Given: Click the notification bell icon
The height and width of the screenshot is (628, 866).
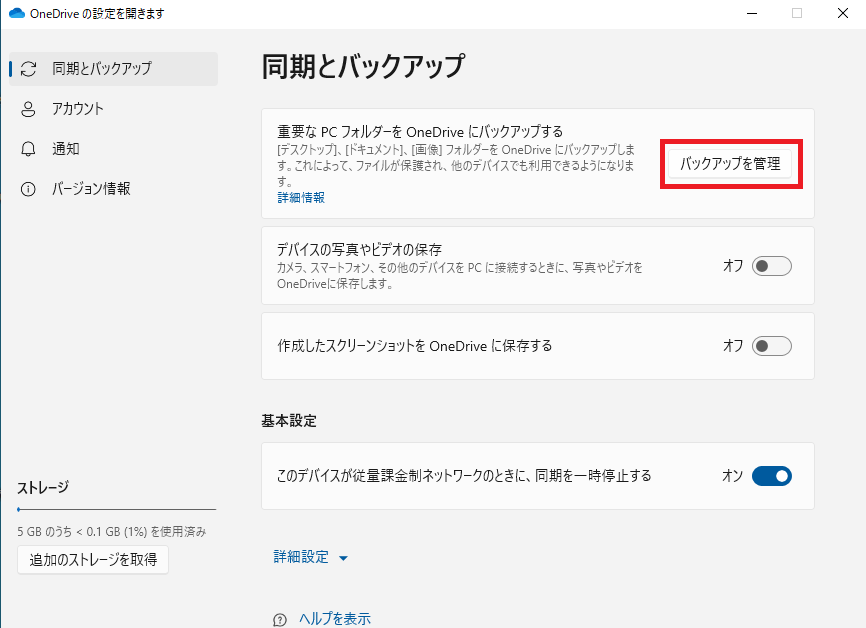Looking at the screenshot, I should [x=28, y=149].
